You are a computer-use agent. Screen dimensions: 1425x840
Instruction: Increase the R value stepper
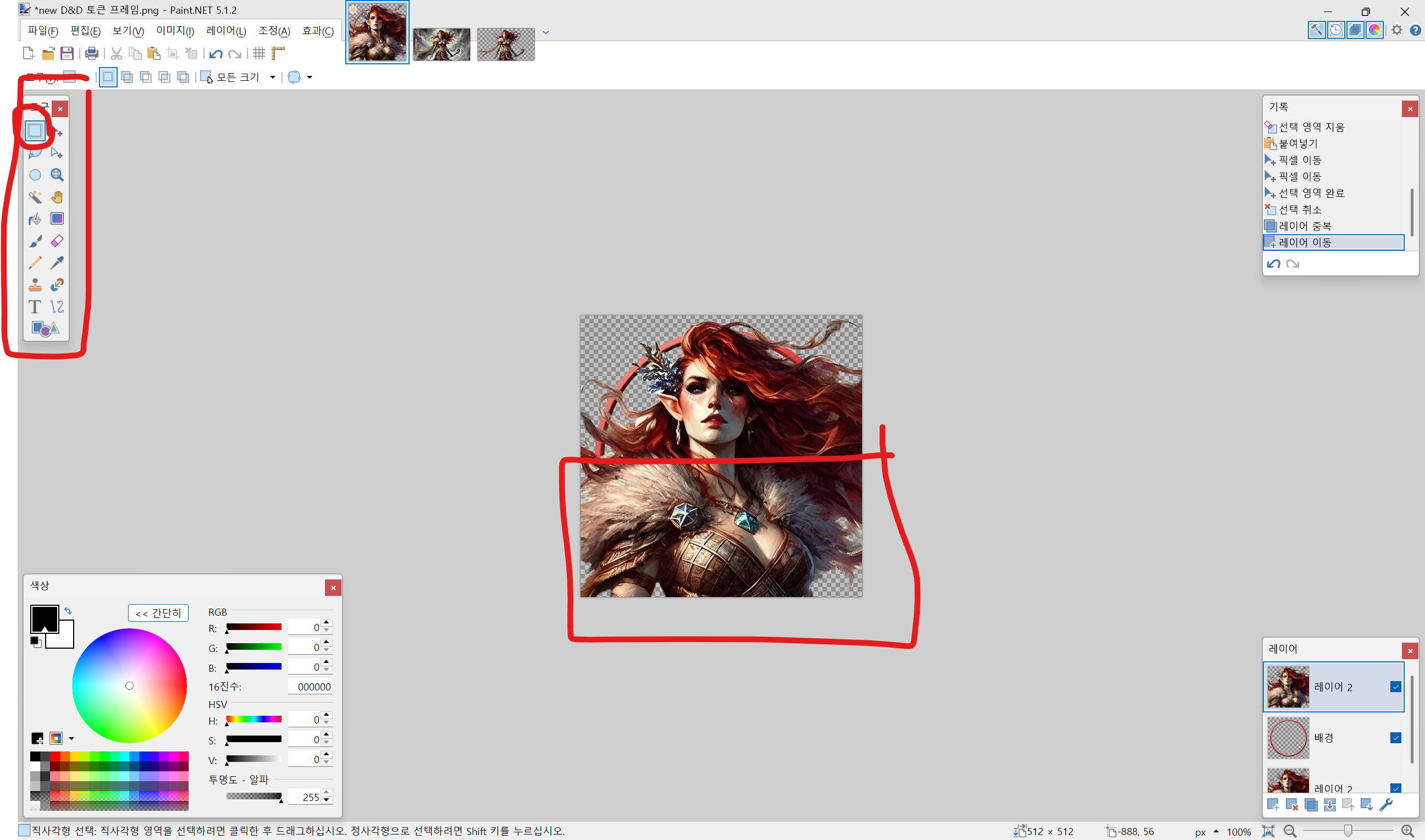click(327, 623)
